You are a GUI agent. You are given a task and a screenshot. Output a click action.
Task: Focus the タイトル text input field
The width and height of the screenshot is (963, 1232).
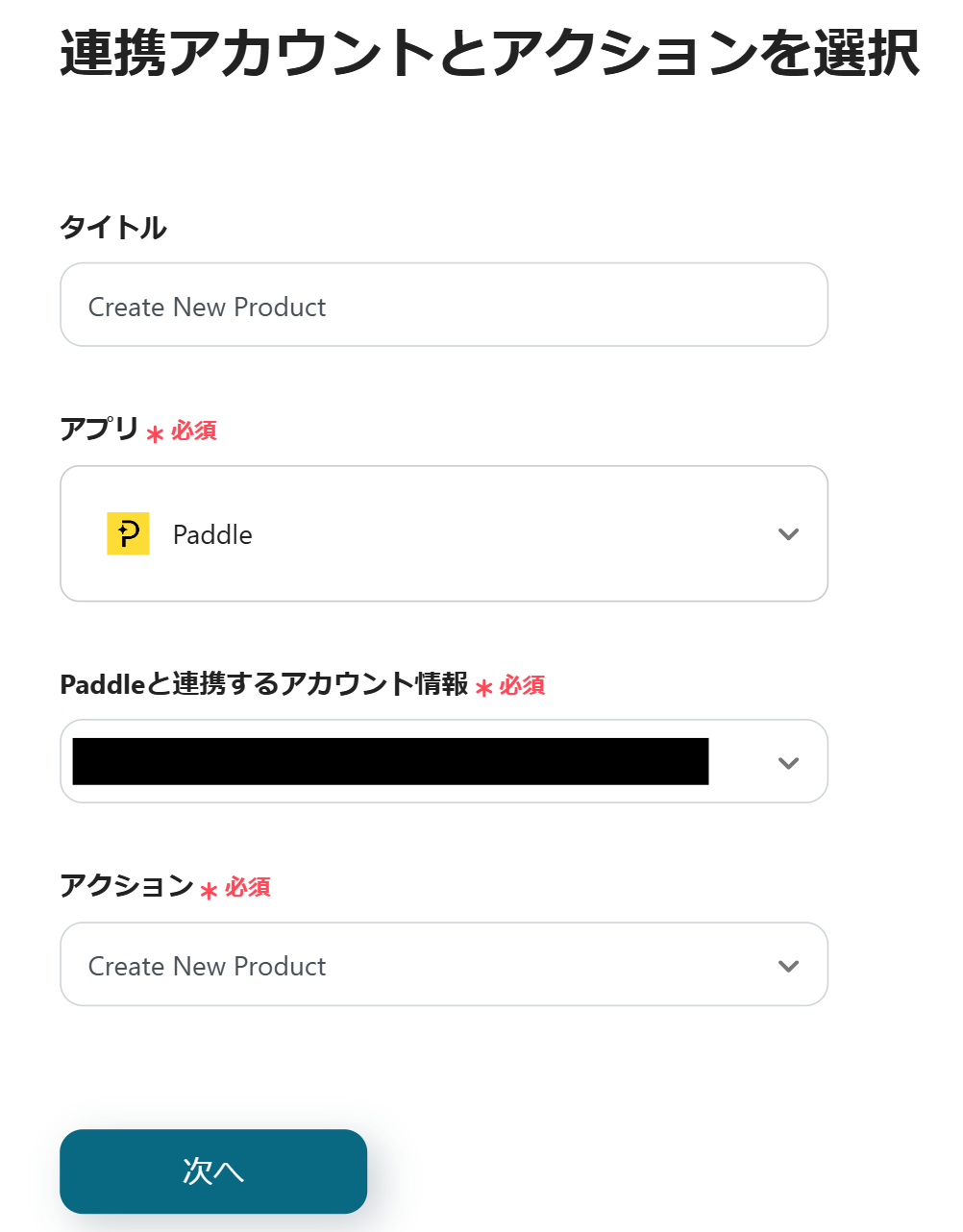click(443, 306)
